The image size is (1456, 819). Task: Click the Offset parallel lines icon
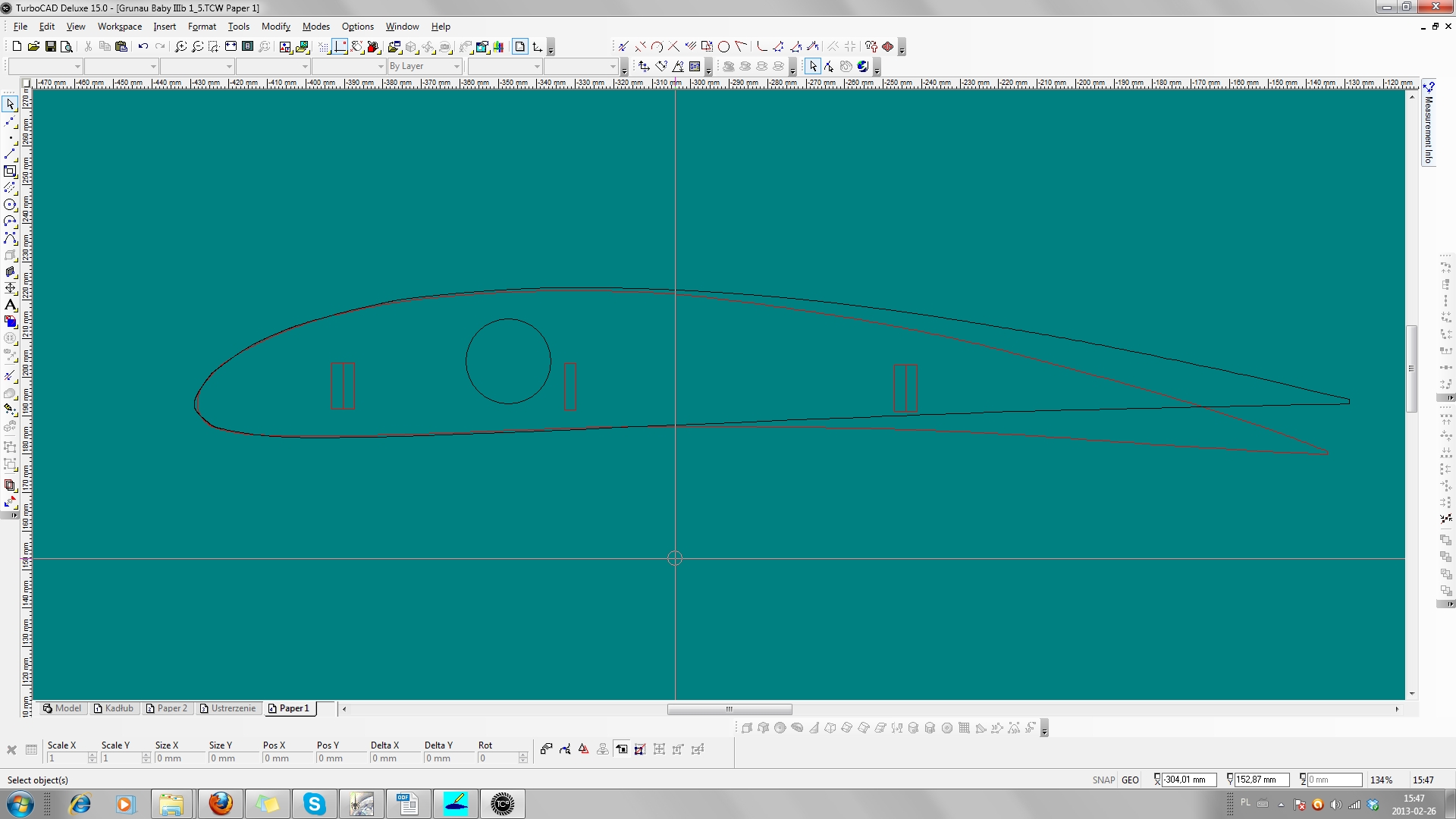tap(690, 46)
